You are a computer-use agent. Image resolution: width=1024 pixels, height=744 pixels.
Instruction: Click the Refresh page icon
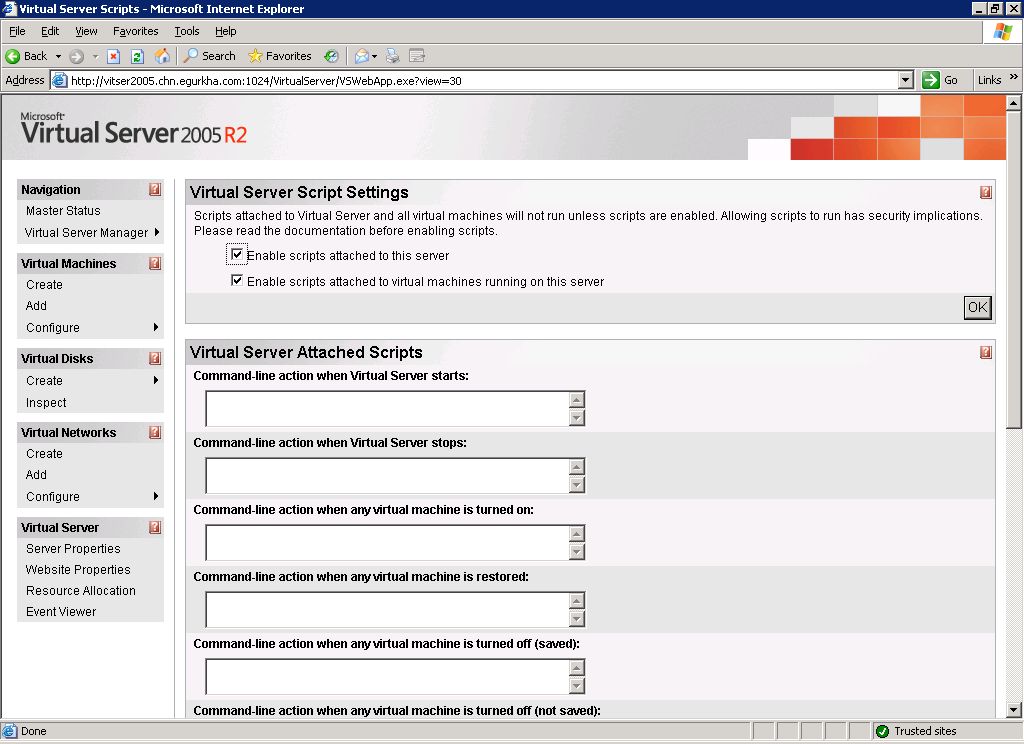coord(137,56)
